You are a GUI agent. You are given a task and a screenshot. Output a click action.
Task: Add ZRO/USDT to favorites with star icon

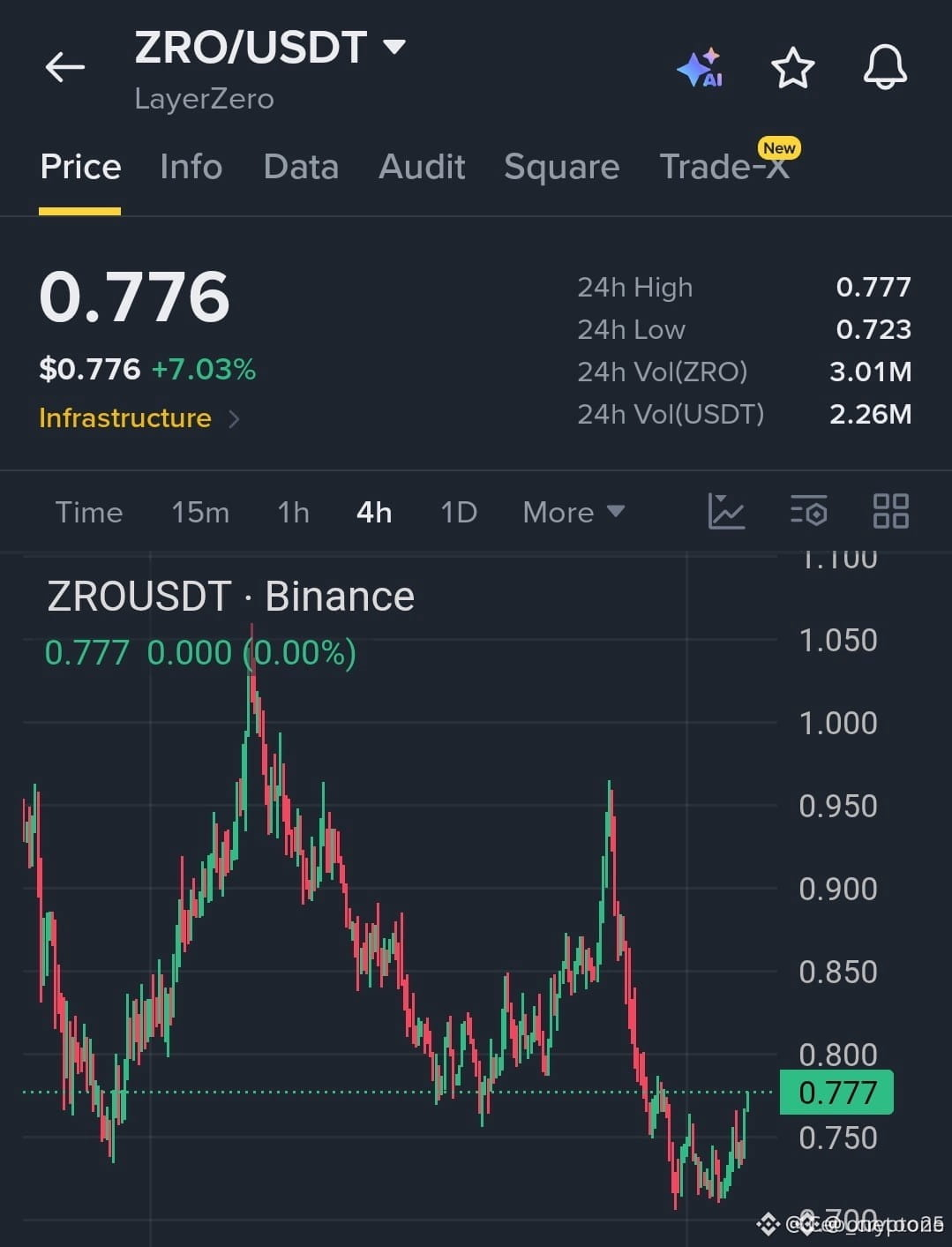click(x=792, y=68)
